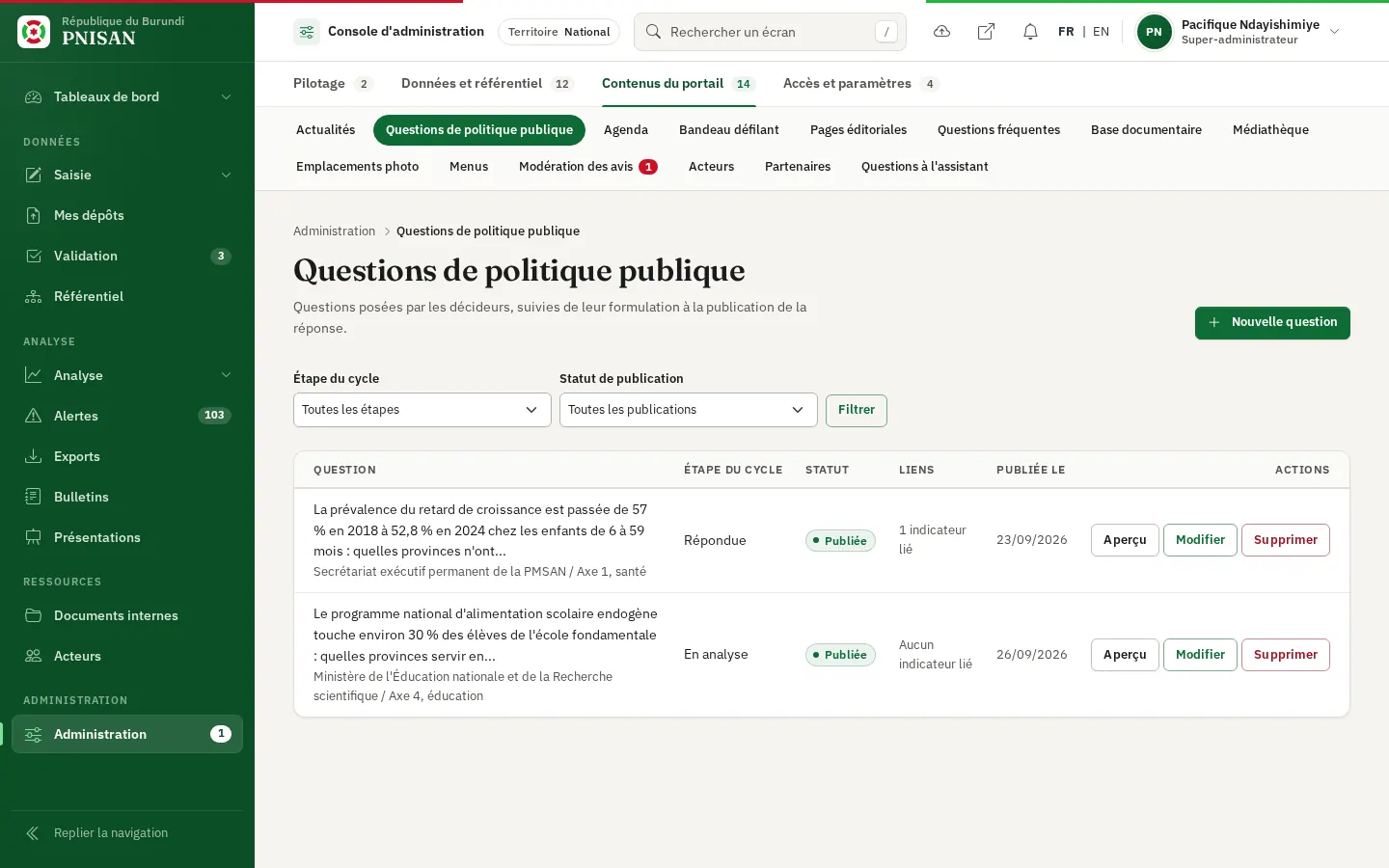This screenshot has width=1389, height=868.
Task: Open the Étape du cycle dropdown
Action: click(x=422, y=410)
